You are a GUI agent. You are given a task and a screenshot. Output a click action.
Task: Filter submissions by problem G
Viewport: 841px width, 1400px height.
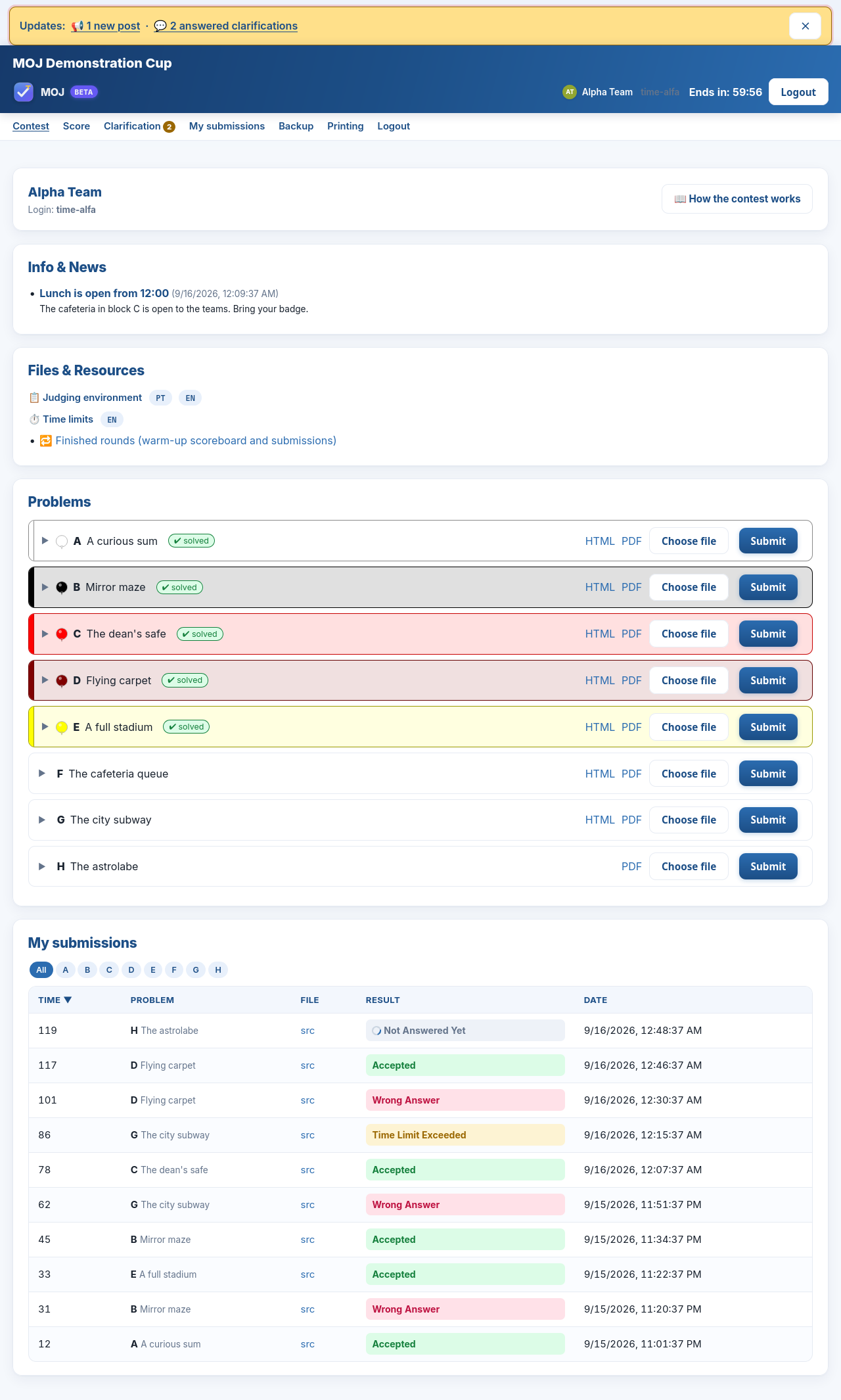pyautogui.click(x=196, y=970)
